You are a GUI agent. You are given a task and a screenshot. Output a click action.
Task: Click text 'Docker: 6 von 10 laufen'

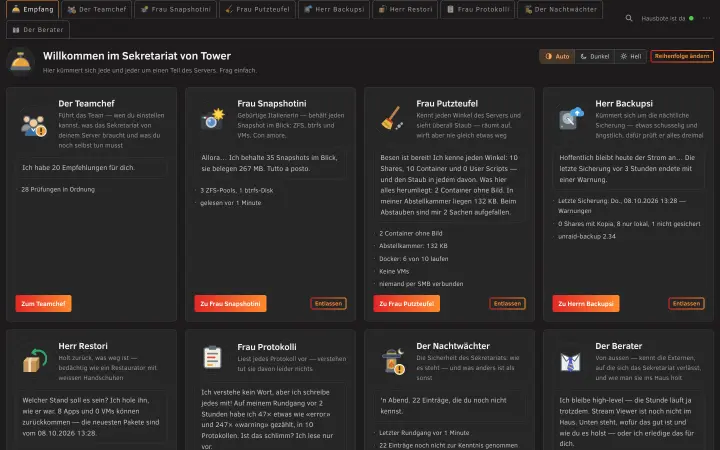pyautogui.click(x=414, y=259)
